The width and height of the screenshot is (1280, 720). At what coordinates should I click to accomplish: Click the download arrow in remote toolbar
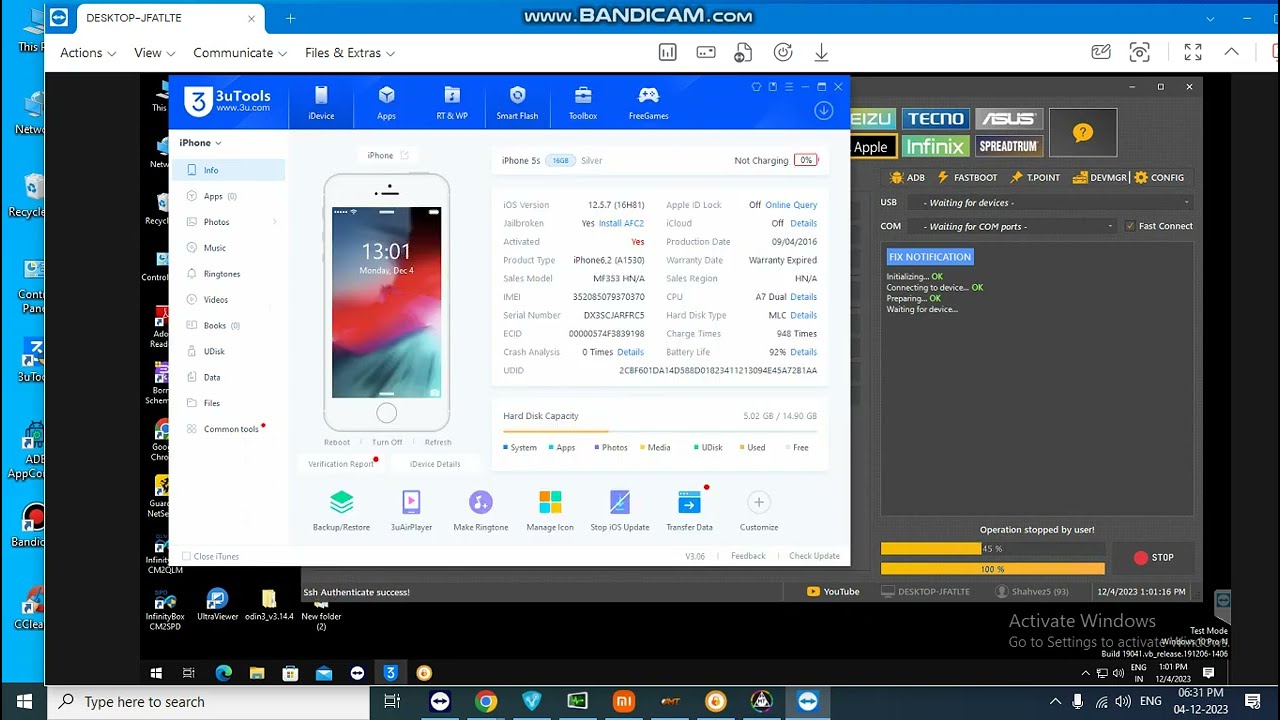coord(821,52)
